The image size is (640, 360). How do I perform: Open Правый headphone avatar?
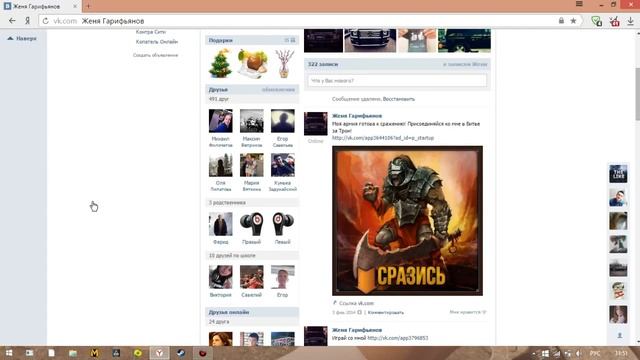pyautogui.click(x=251, y=224)
